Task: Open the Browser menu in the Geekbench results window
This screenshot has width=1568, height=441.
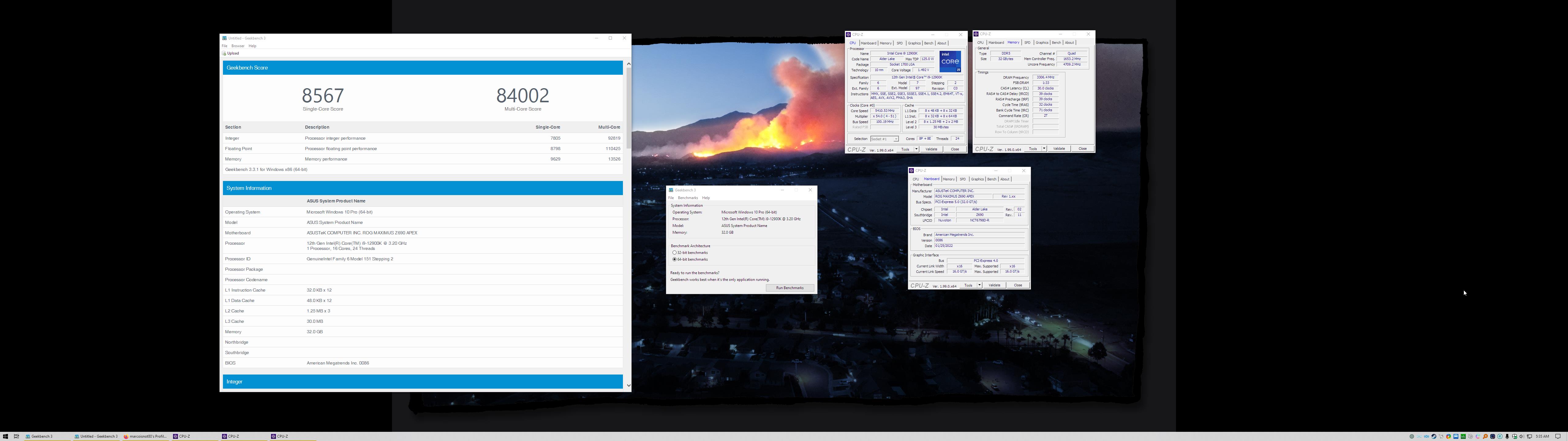Action: tap(238, 46)
